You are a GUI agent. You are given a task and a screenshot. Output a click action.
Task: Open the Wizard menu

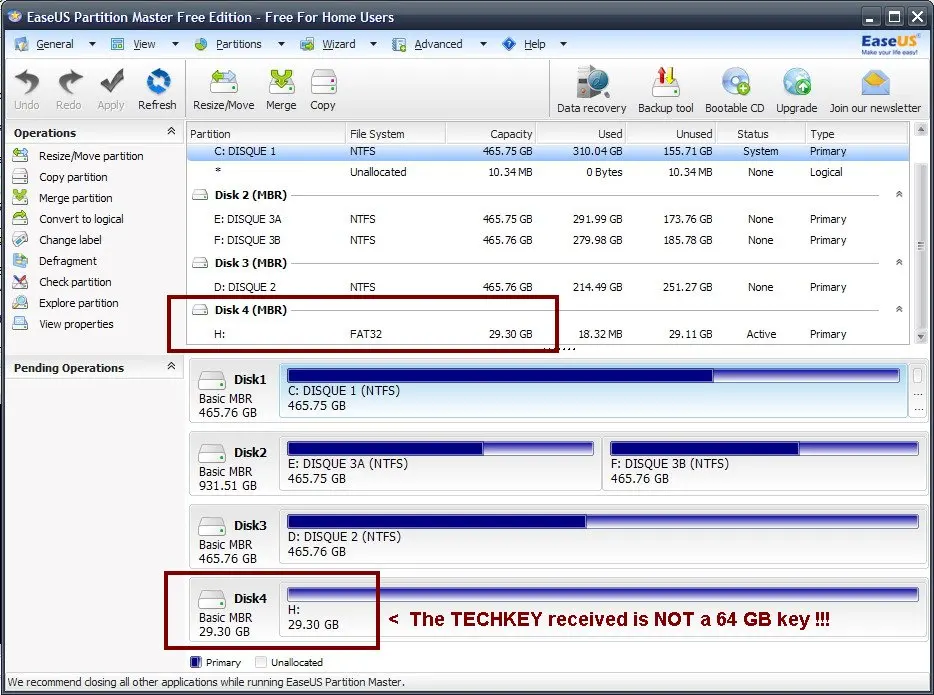click(338, 44)
